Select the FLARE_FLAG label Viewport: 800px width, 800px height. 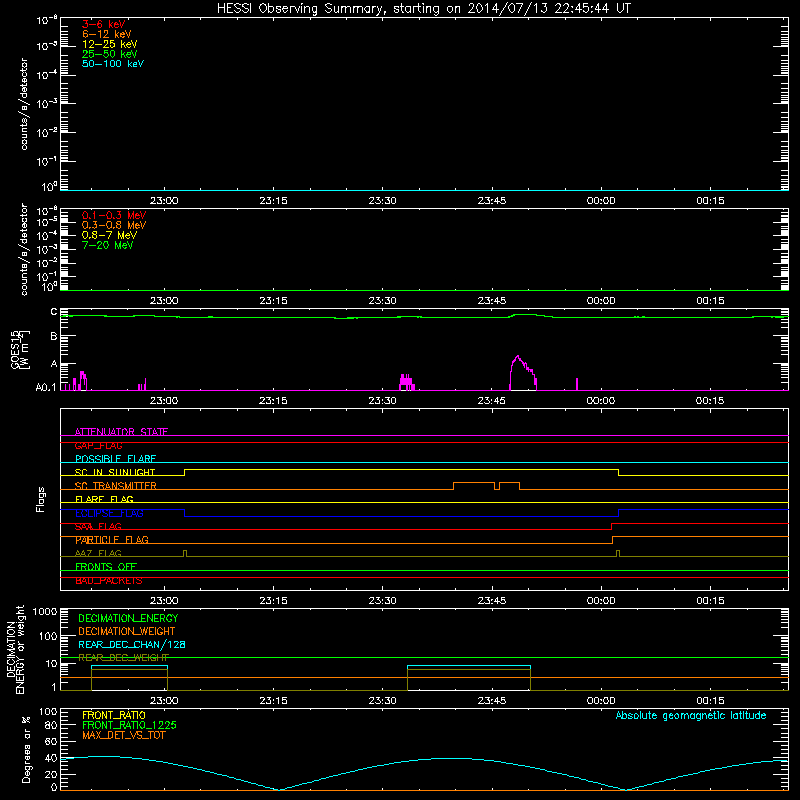point(104,499)
